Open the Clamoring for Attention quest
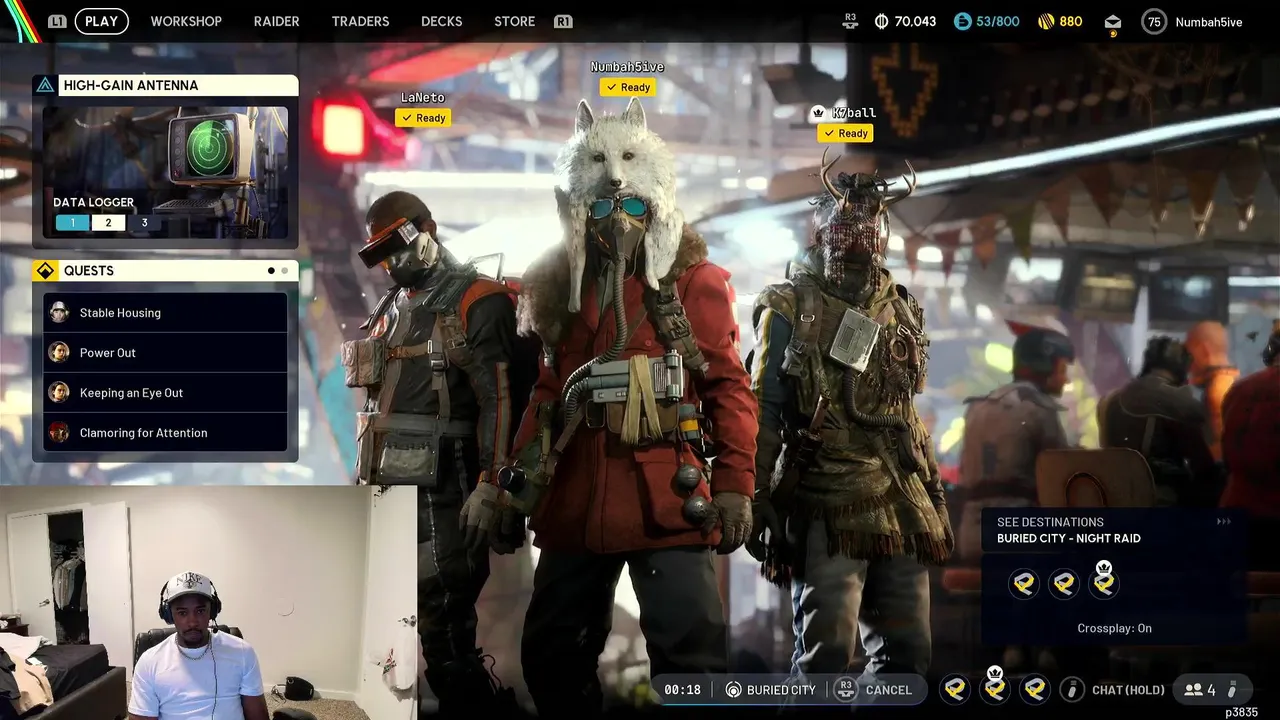This screenshot has width=1280, height=720. [x=165, y=433]
